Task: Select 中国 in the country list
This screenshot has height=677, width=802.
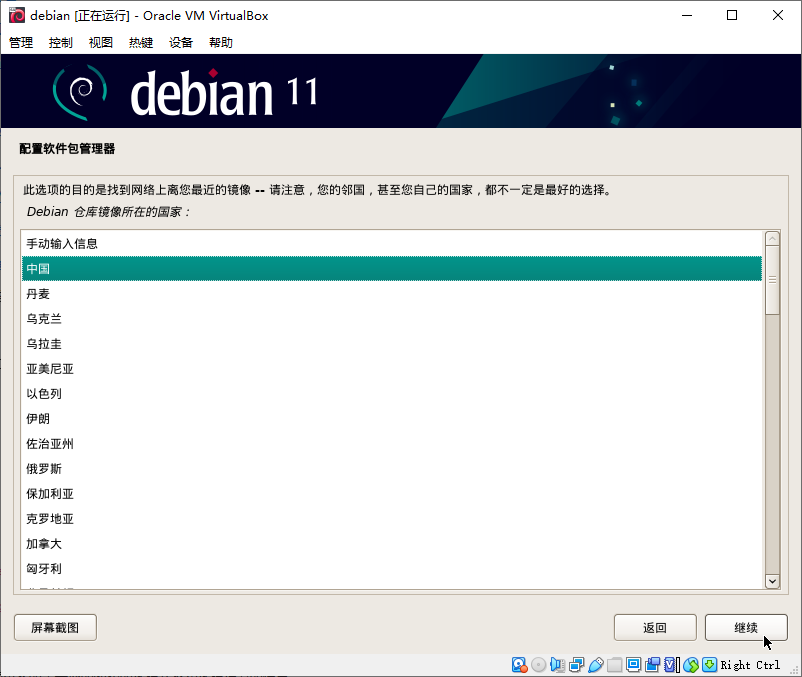Action: pyautogui.click(x=392, y=268)
